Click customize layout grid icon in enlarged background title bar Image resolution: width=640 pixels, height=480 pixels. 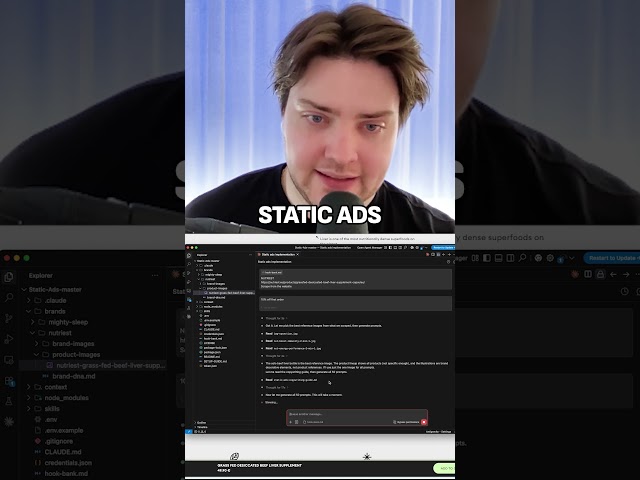point(475,258)
